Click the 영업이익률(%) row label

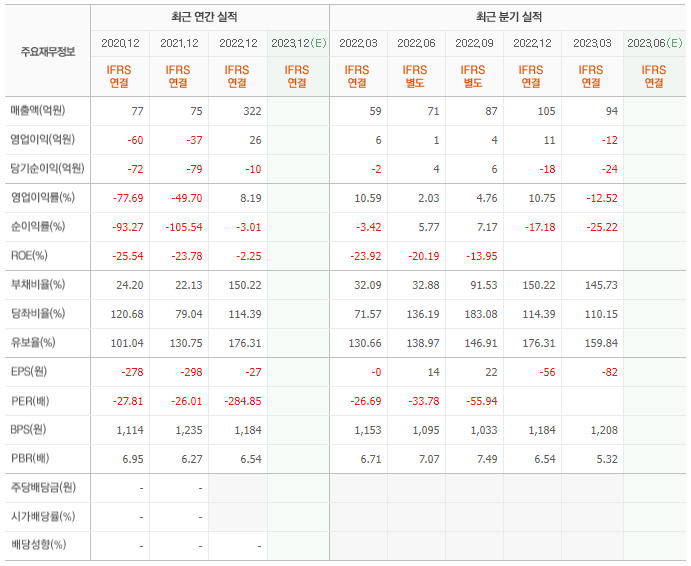(x=43, y=197)
